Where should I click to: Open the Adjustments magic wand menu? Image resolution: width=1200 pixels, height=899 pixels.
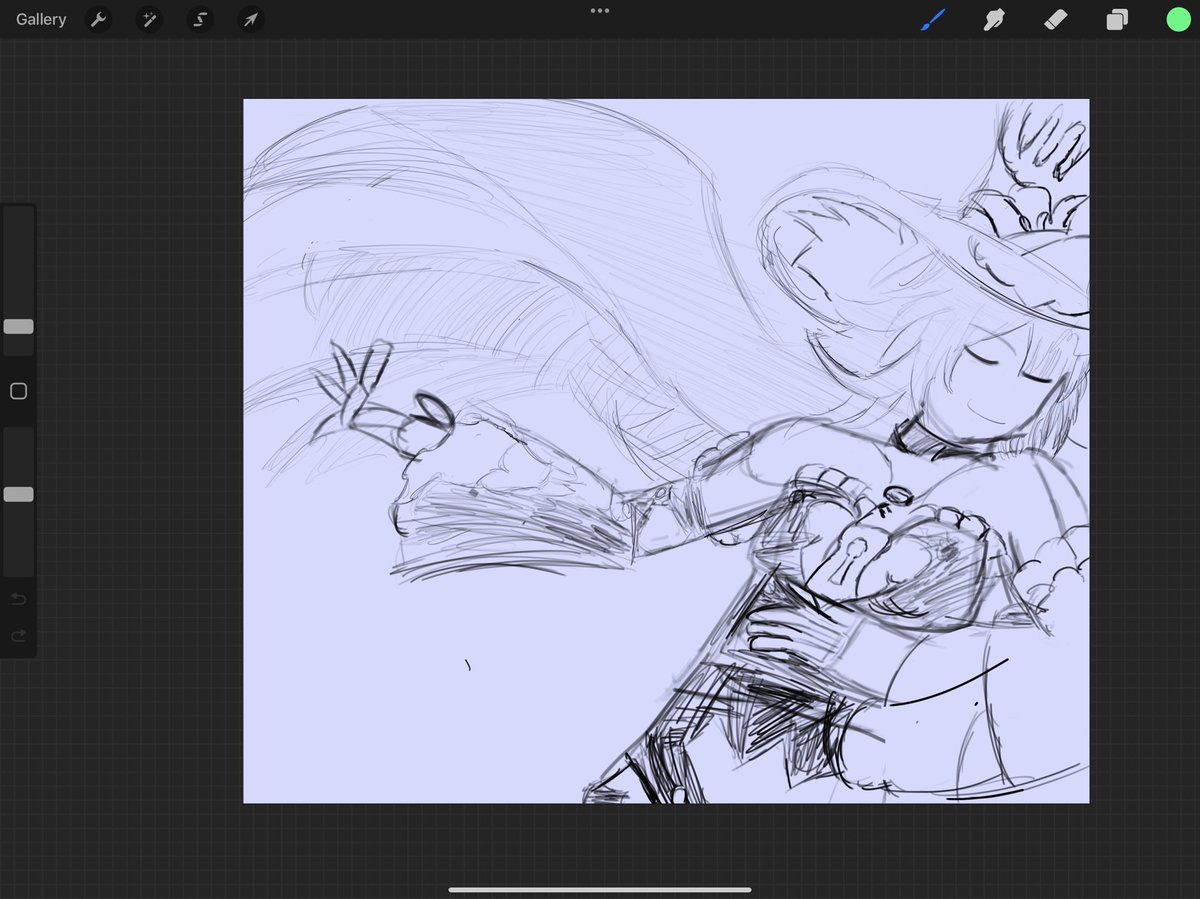tap(149, 19)
